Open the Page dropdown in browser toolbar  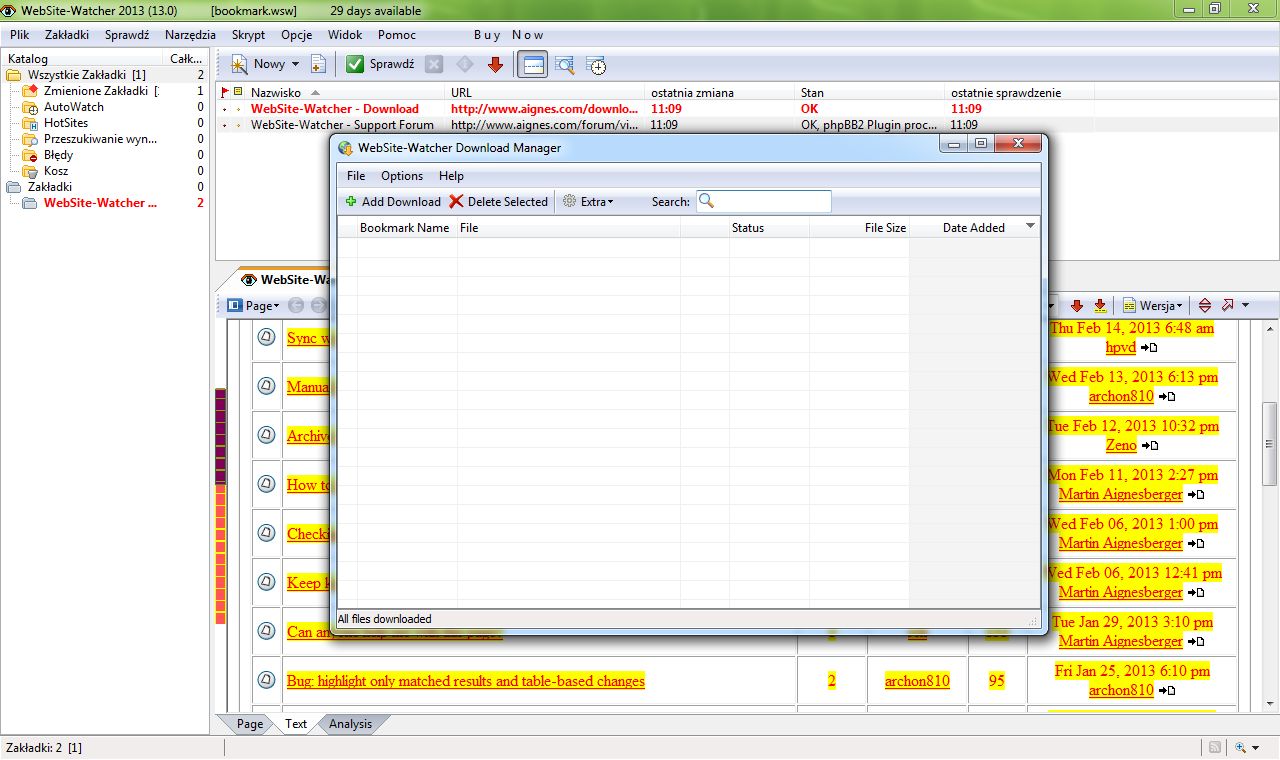tap(253, 305)
